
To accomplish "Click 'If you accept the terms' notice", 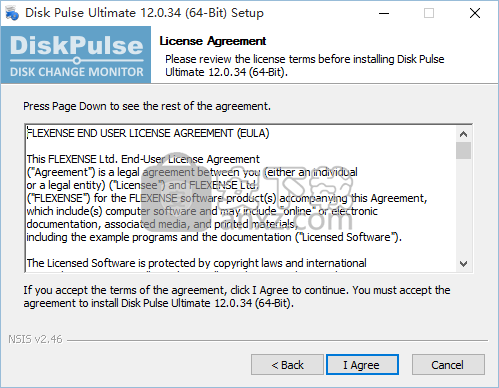I will 237,297.
